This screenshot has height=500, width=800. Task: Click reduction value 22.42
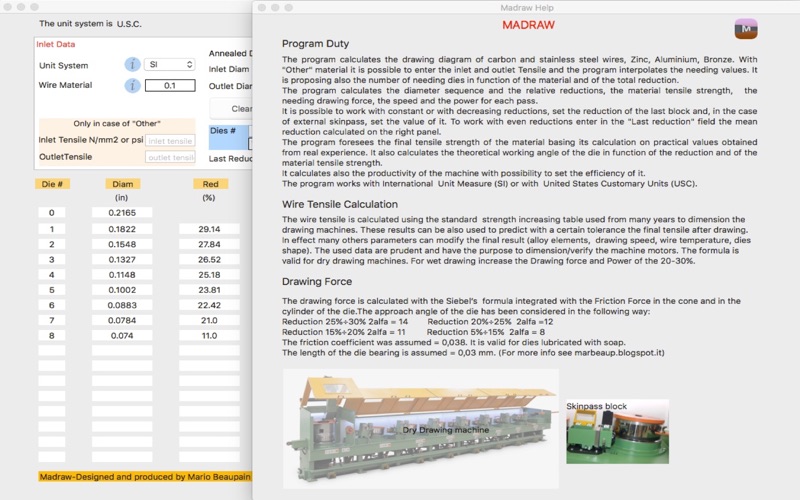coord(209,305)
